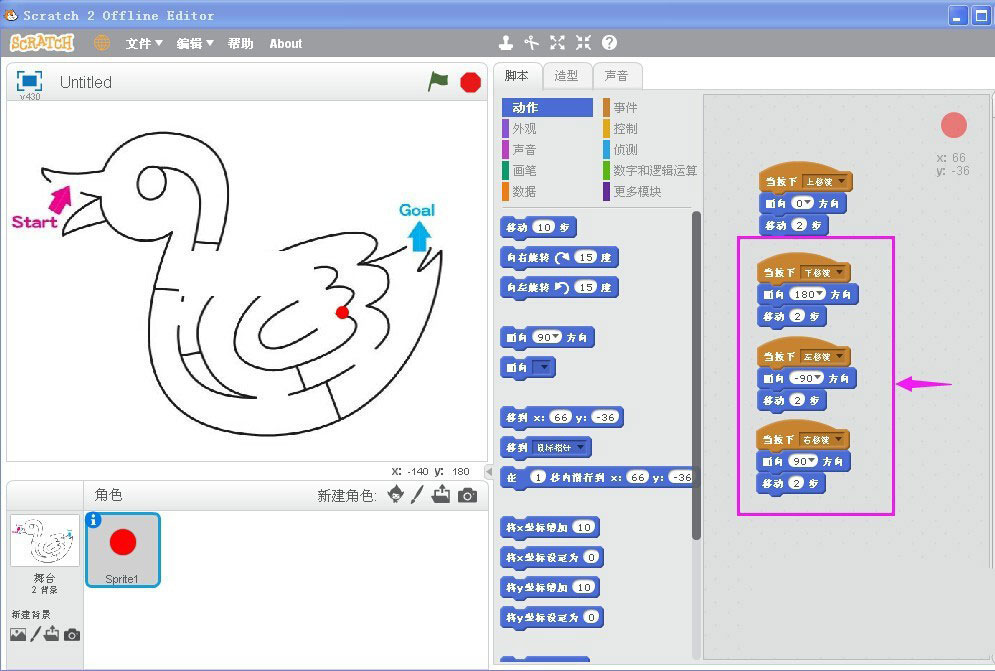Switch to the 造型 tab
This screenshot has height=671, width=995.
point(567,74)
